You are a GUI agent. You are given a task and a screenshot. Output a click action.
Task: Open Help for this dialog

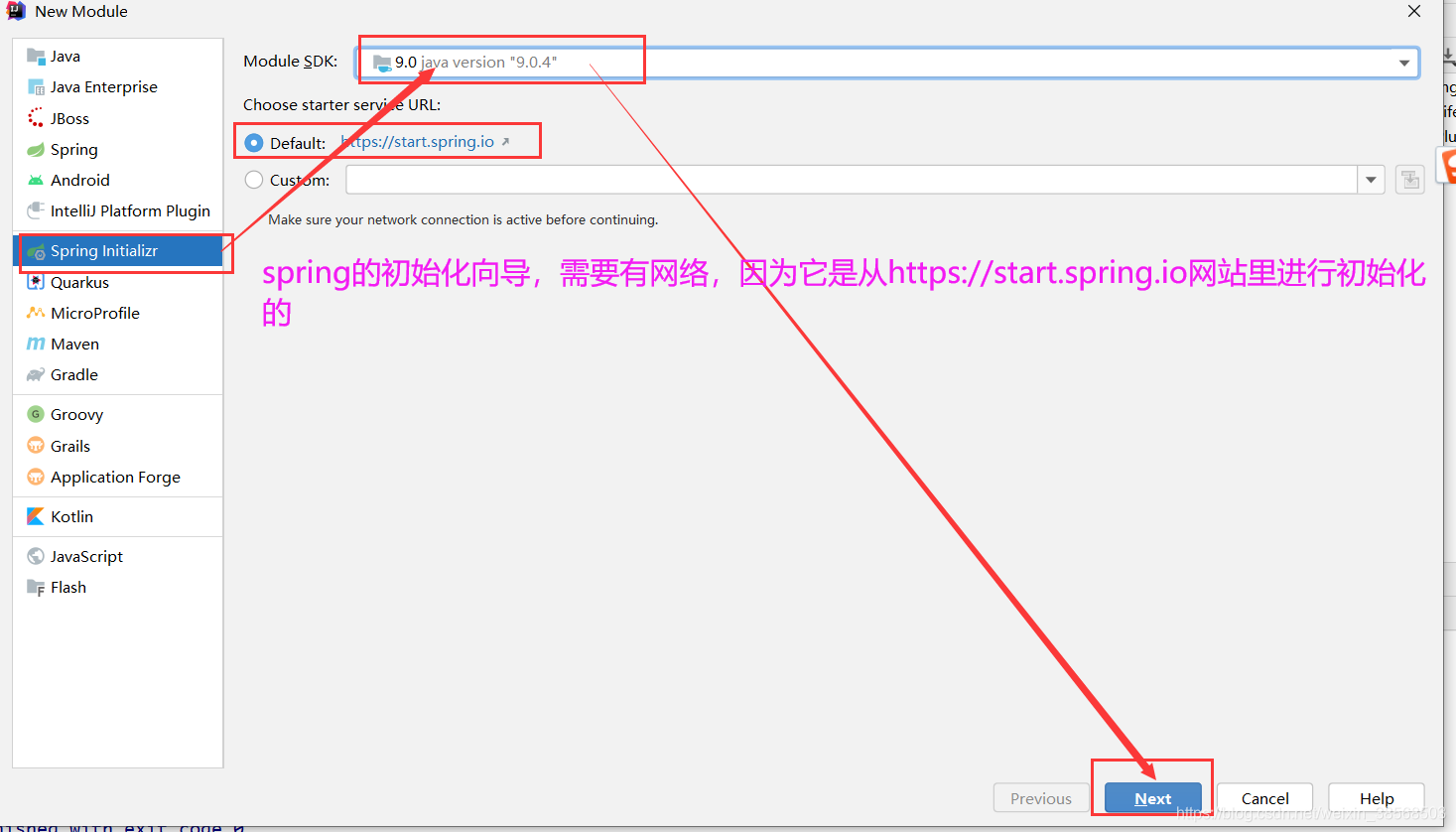click(x=1377, y=798)
